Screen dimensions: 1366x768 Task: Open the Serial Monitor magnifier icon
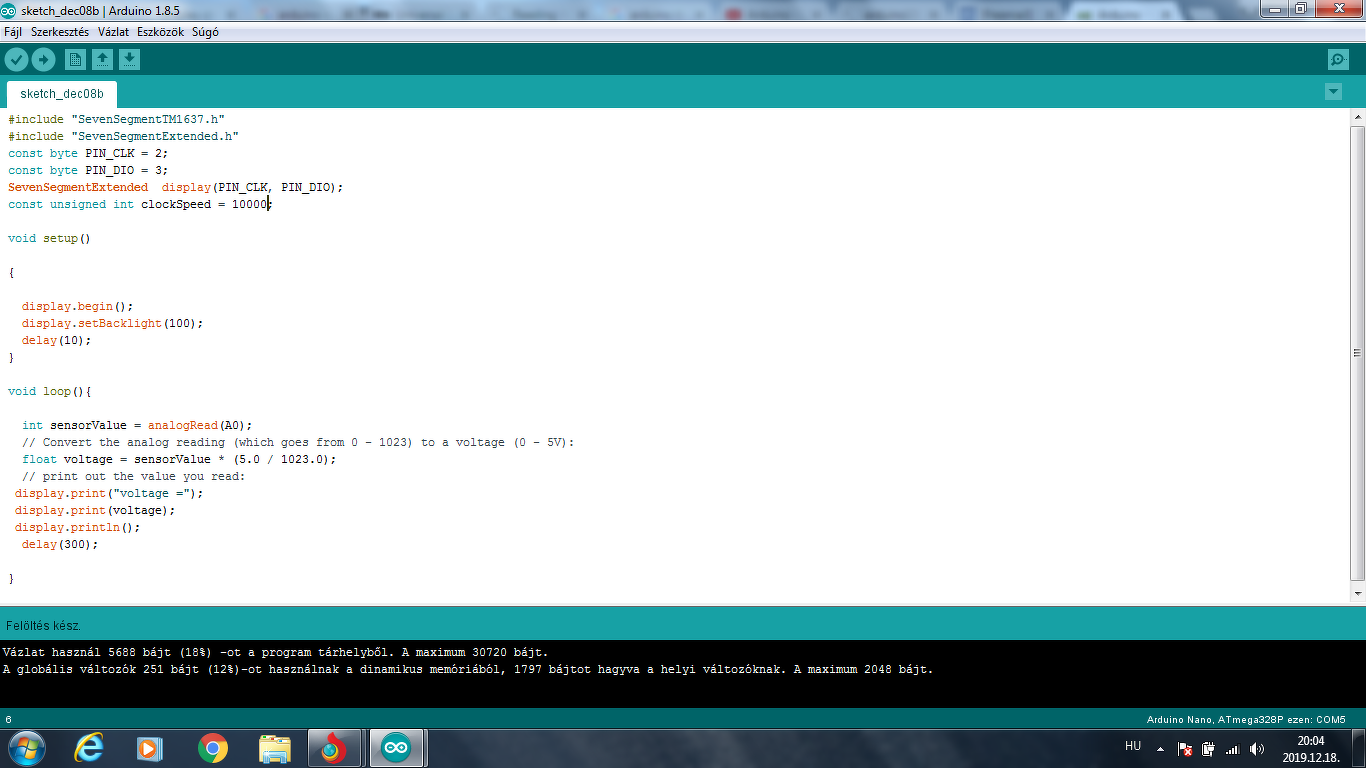1338,60
